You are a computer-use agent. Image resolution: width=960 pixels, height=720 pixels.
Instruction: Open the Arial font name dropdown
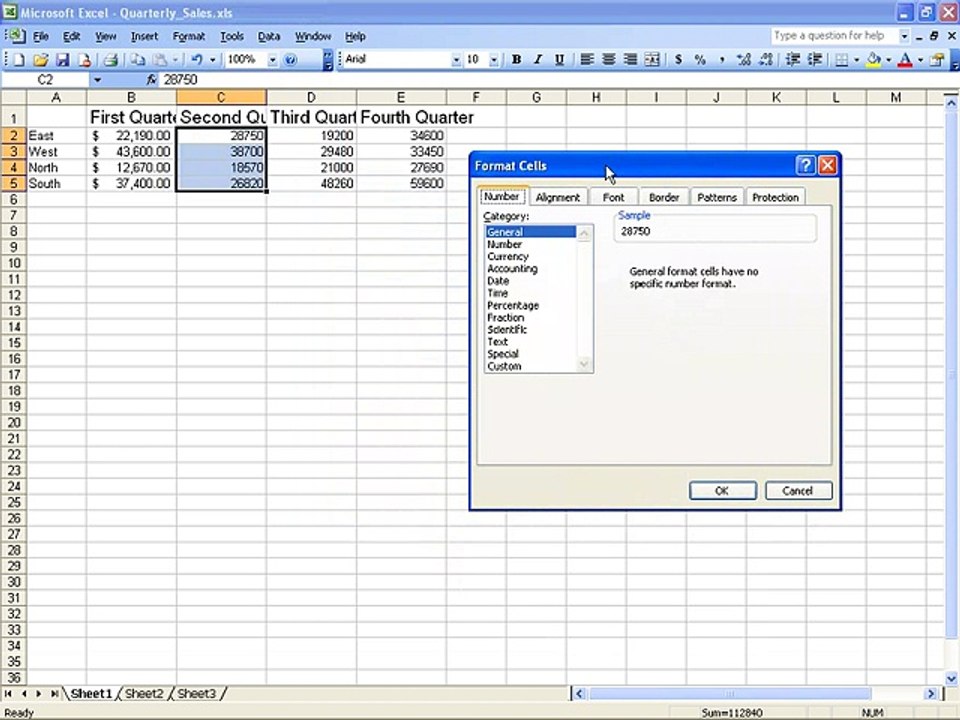tap(456, 59)
